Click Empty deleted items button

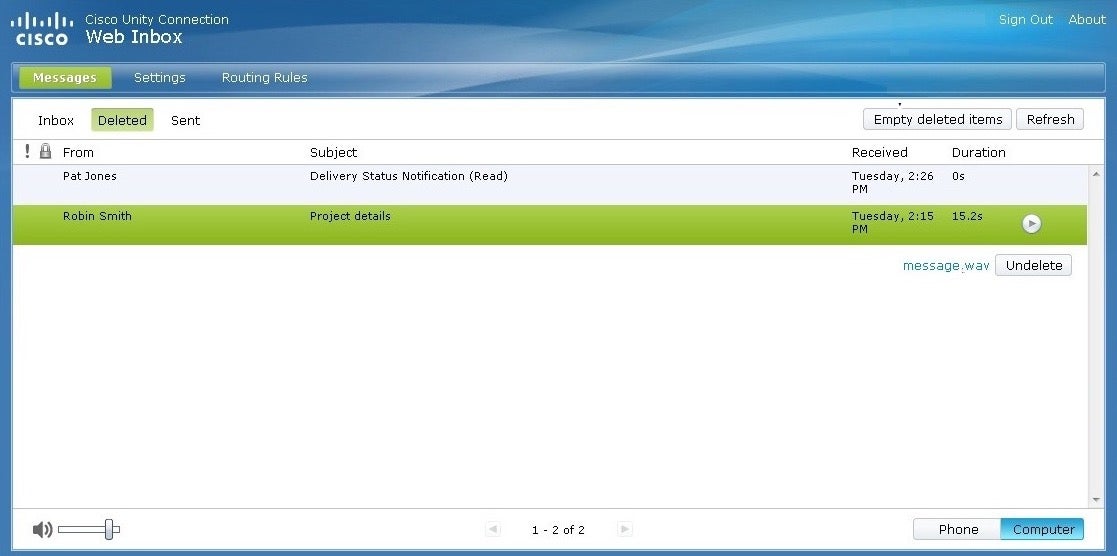click(937, 119)
